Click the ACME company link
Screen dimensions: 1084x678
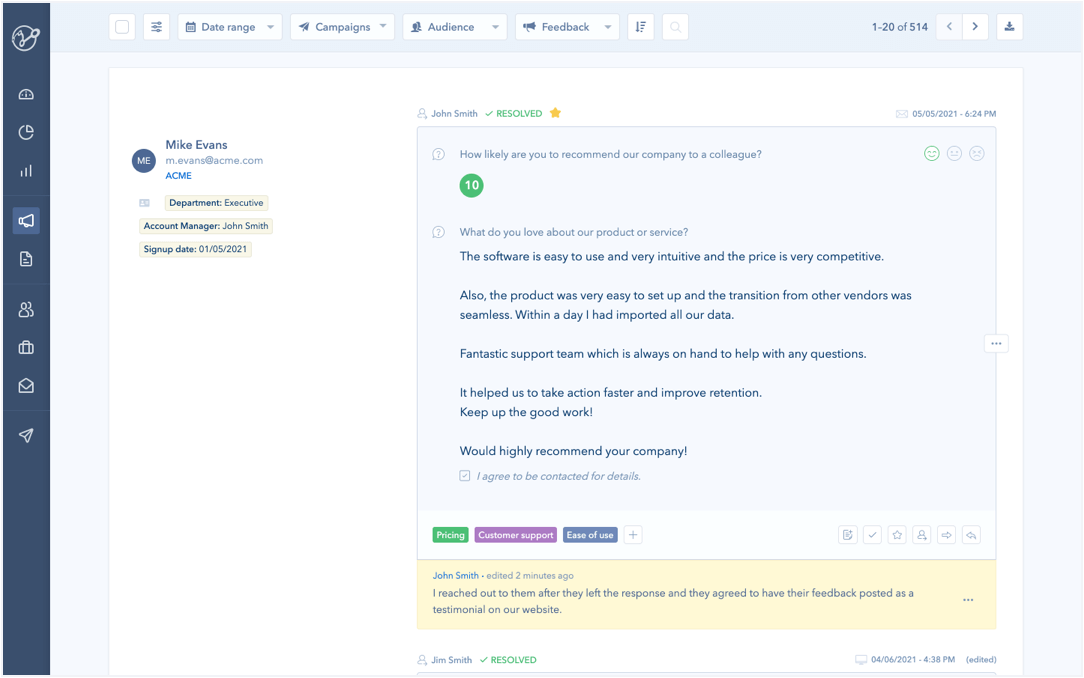(178, 176)
